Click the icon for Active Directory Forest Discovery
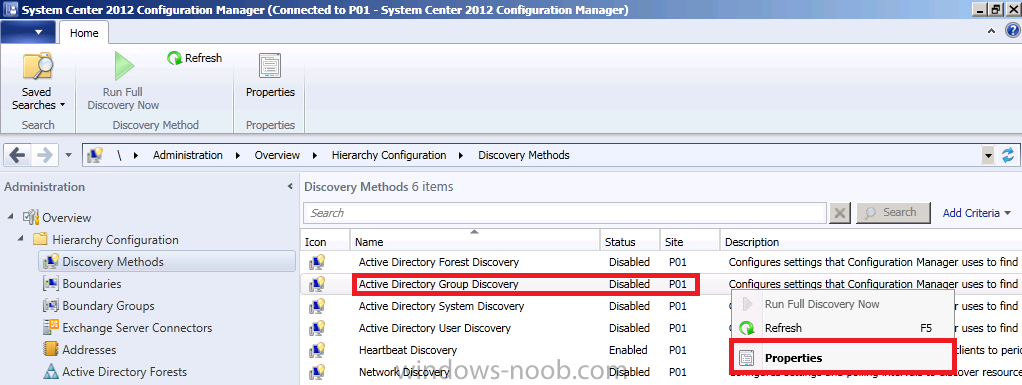 317,262
